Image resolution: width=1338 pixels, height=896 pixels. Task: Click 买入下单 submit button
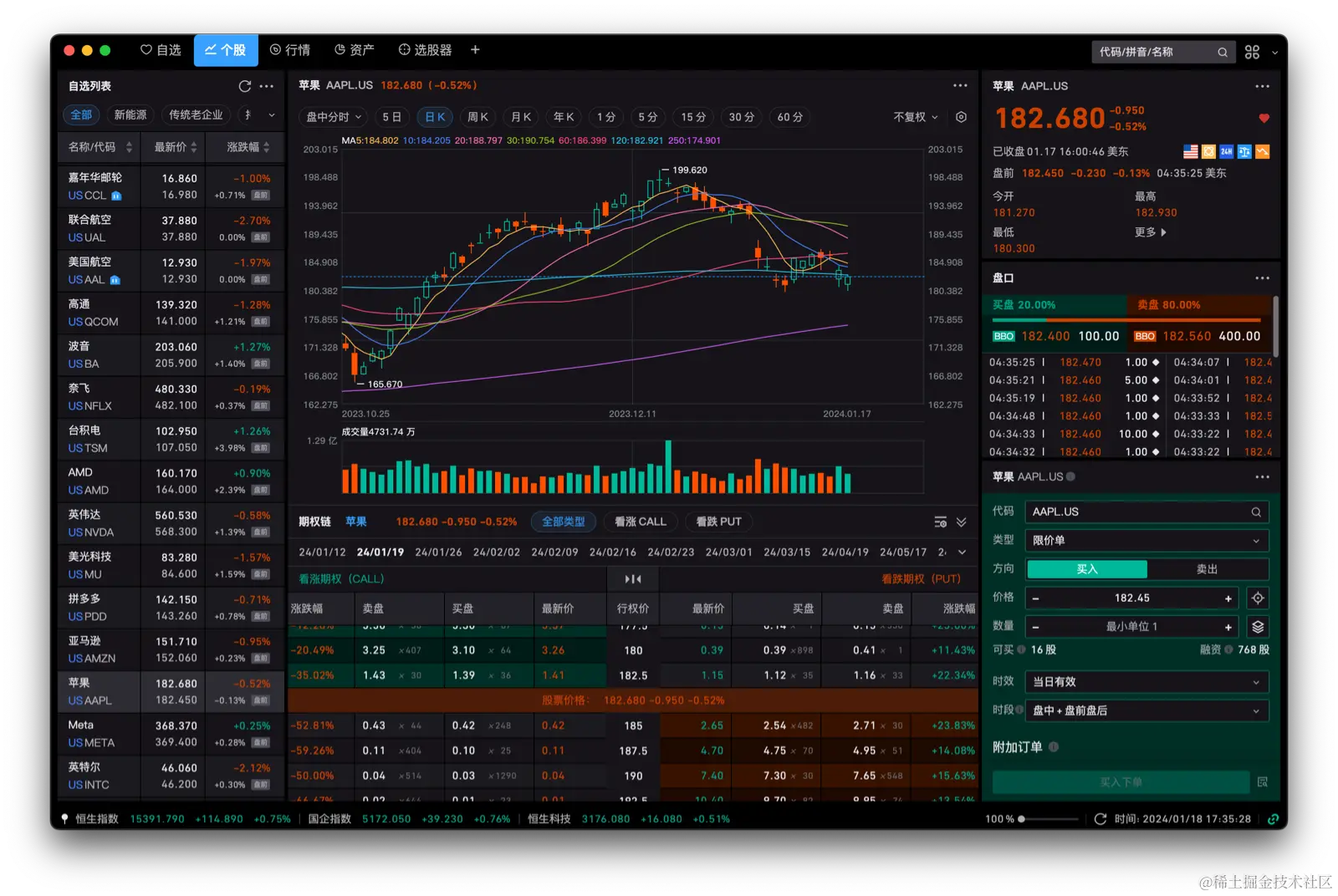click(1121, 782)
